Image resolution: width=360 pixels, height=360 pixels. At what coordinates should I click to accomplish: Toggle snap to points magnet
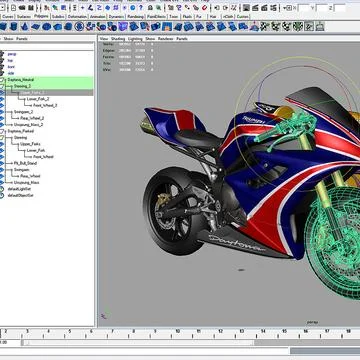[x=187, y=7]
